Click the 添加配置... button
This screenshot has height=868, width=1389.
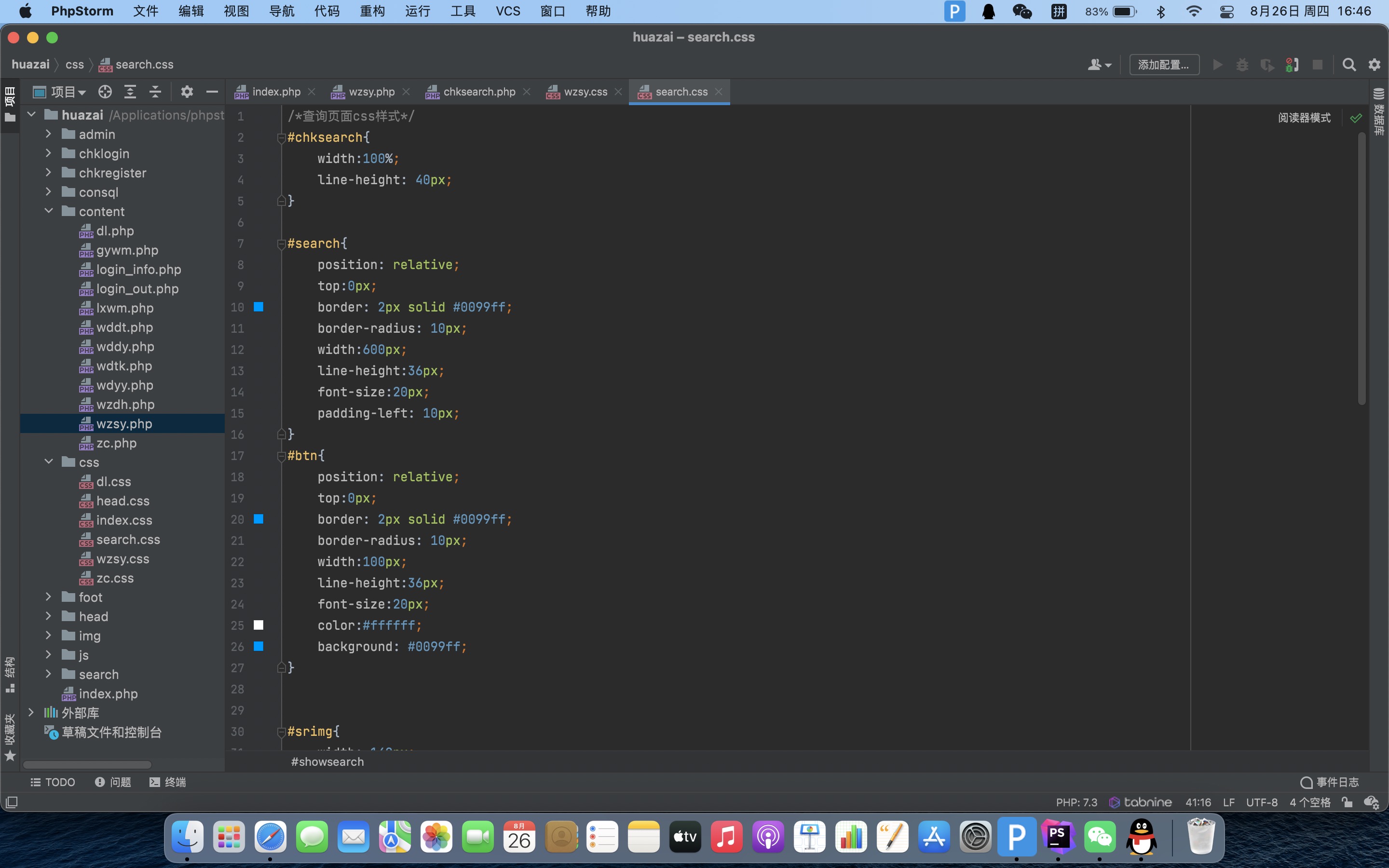1163,65
